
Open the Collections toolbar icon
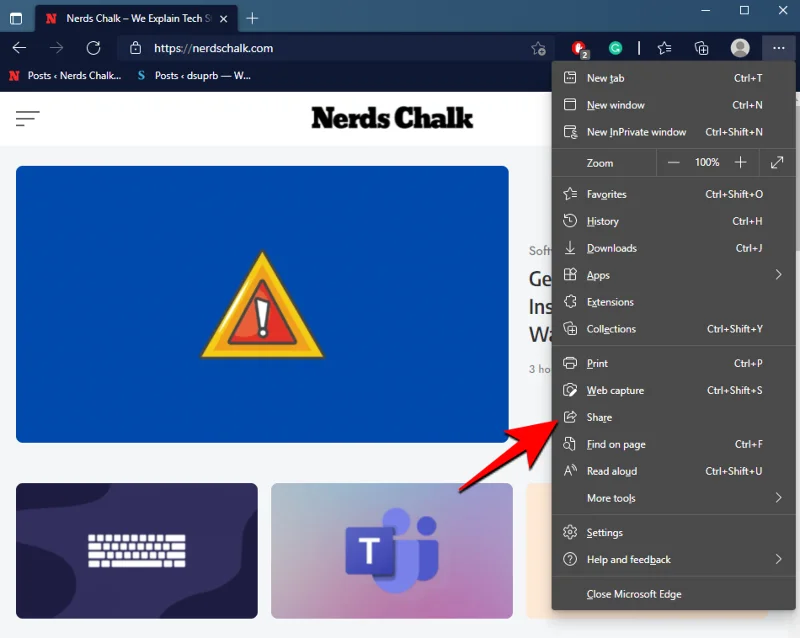(701, 48)
